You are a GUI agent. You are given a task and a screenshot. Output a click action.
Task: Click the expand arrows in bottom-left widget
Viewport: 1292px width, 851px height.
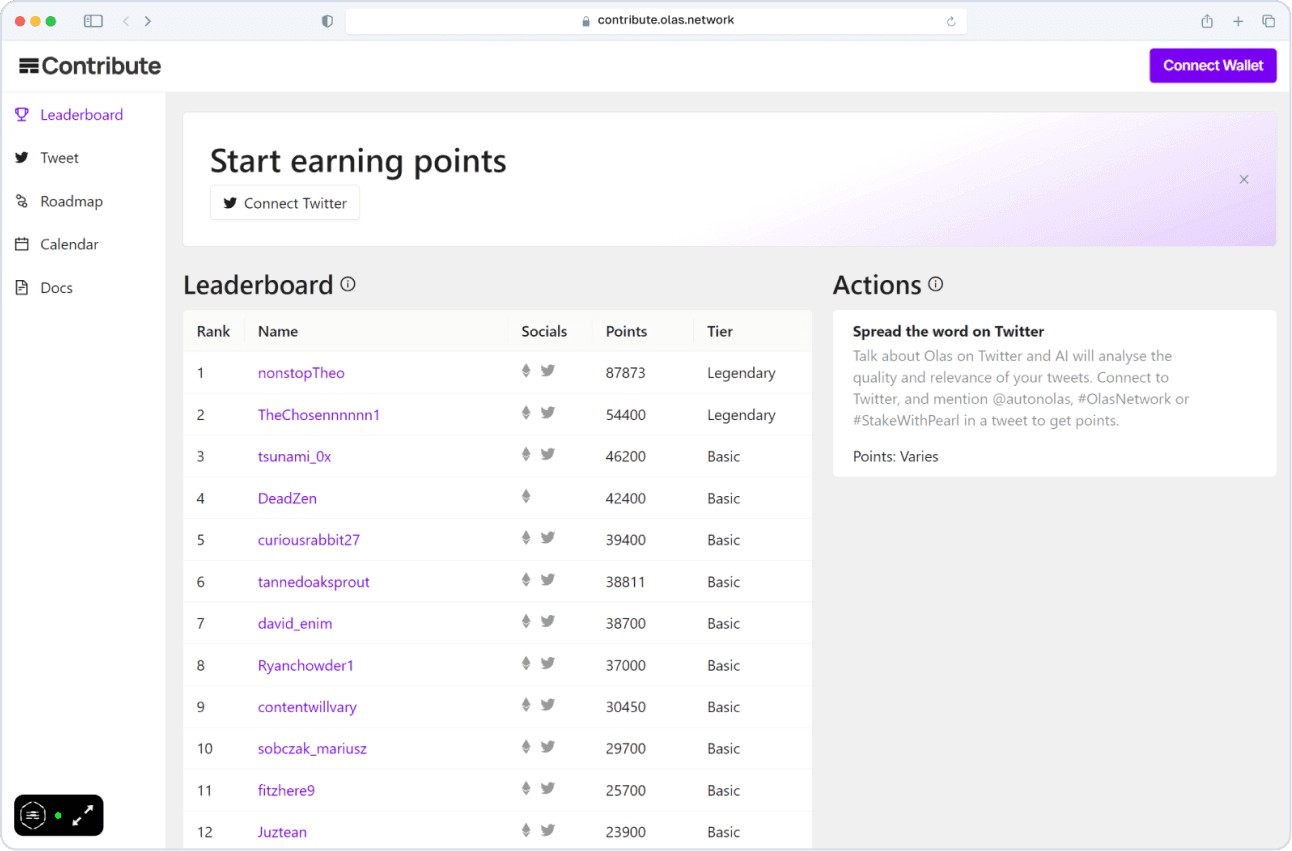[83, 815]
